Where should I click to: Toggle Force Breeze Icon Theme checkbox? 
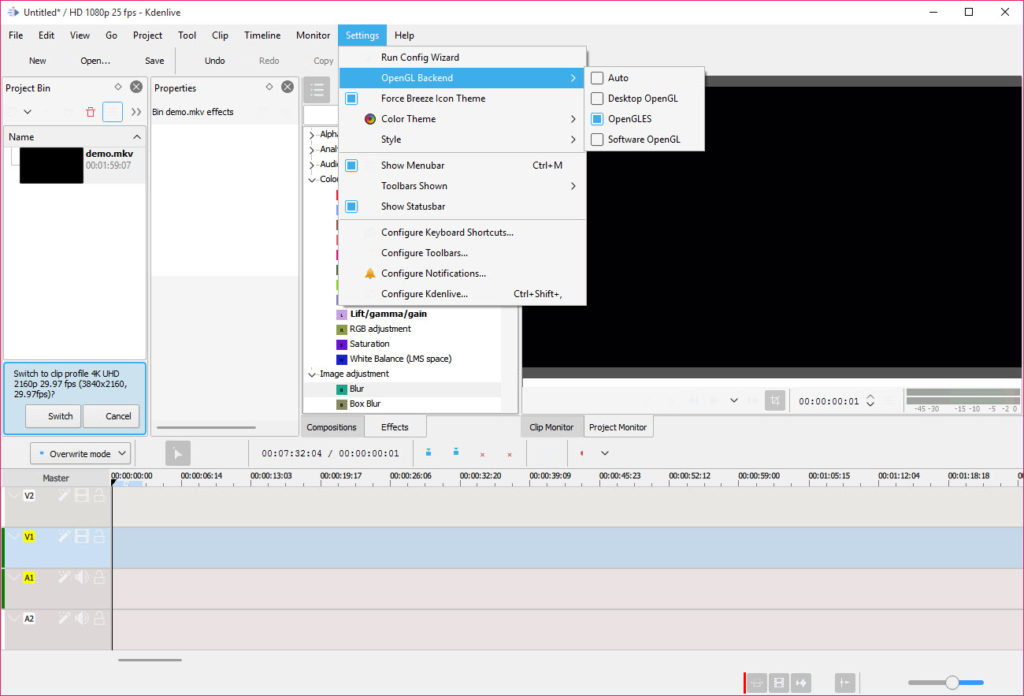point(351,99)
